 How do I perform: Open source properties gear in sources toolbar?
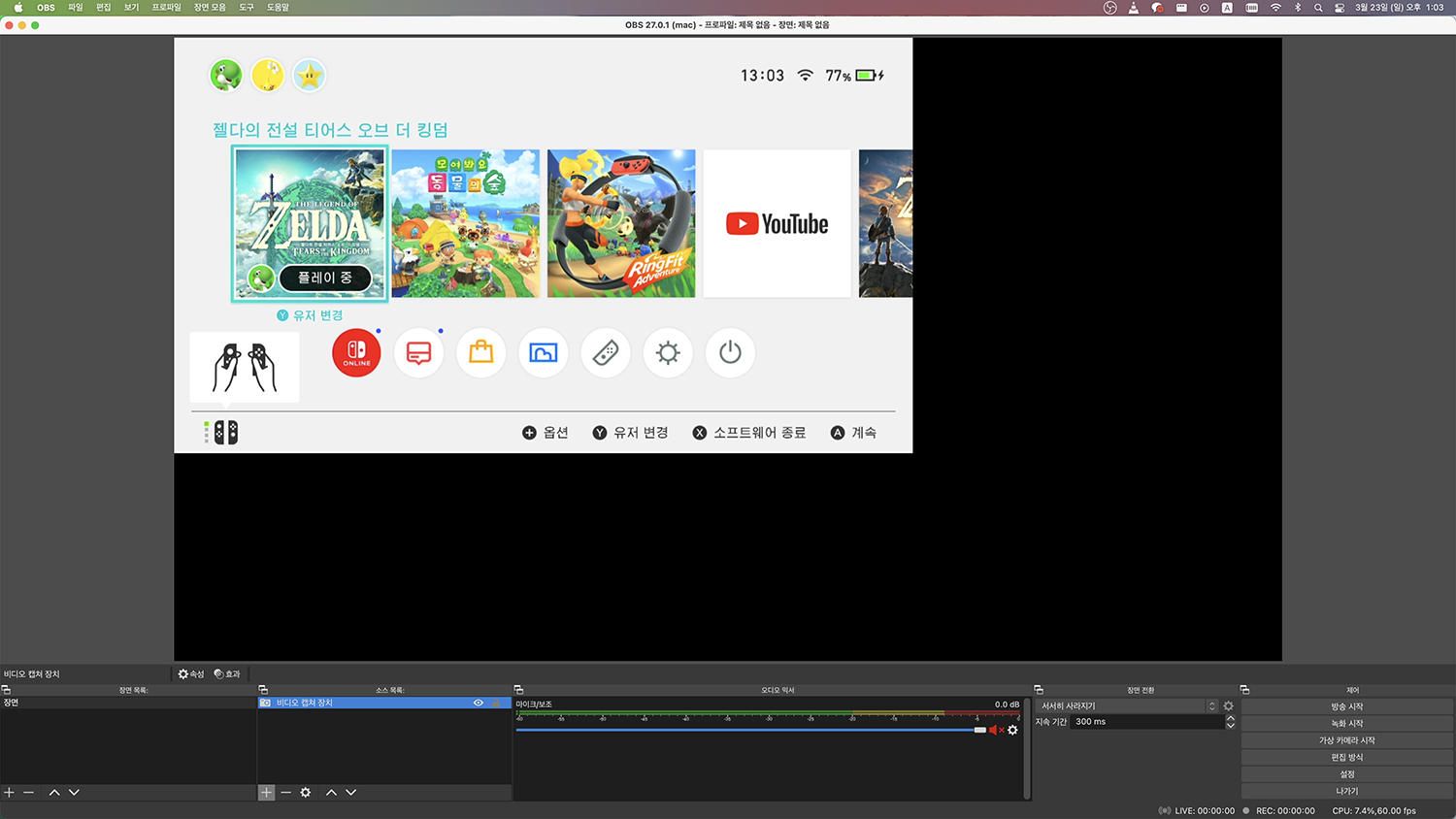(306, 793)
